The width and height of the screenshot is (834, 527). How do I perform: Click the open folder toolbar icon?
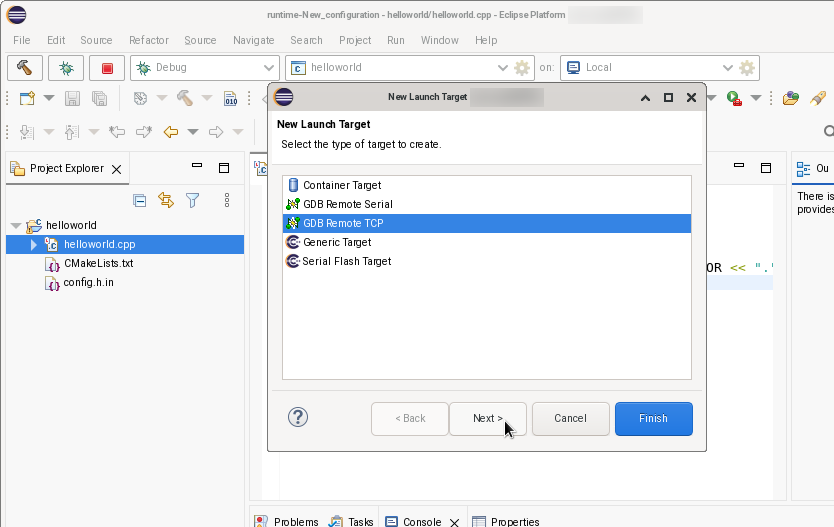pos(791,98)
